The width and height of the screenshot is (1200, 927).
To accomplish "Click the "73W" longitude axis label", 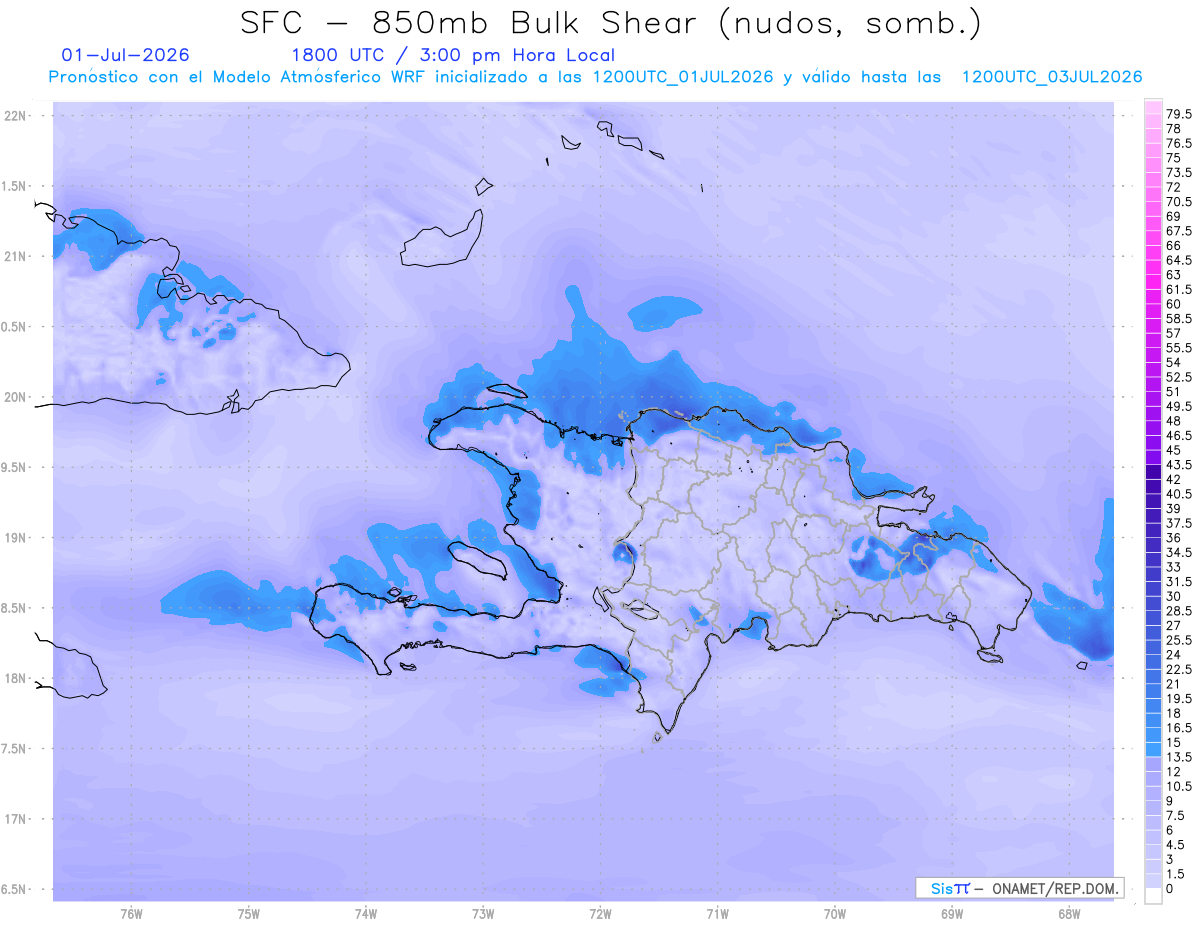I will (x=483, y=914).
